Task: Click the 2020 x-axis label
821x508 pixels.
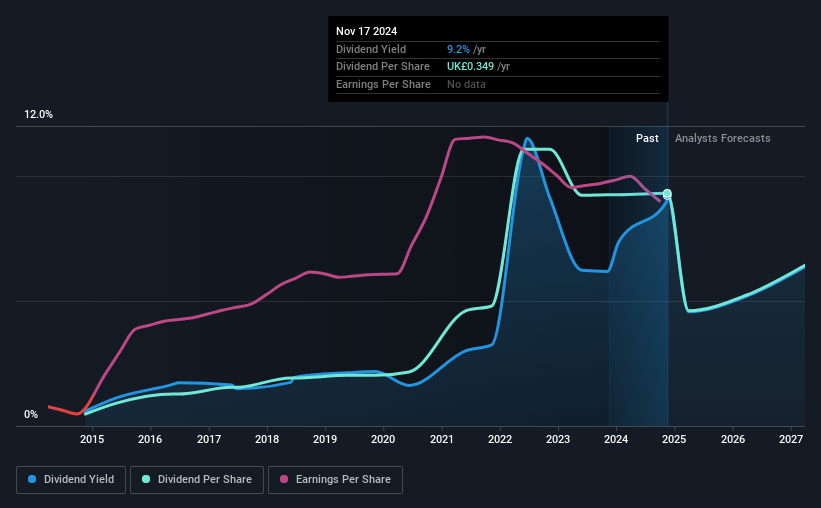Action: 383,439
